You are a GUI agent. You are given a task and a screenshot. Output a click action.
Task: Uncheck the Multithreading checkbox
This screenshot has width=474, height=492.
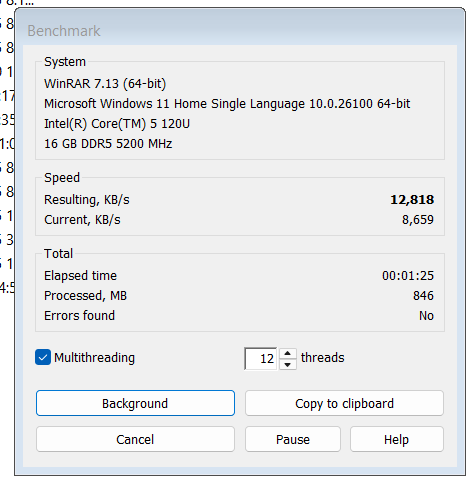point(43,357)
